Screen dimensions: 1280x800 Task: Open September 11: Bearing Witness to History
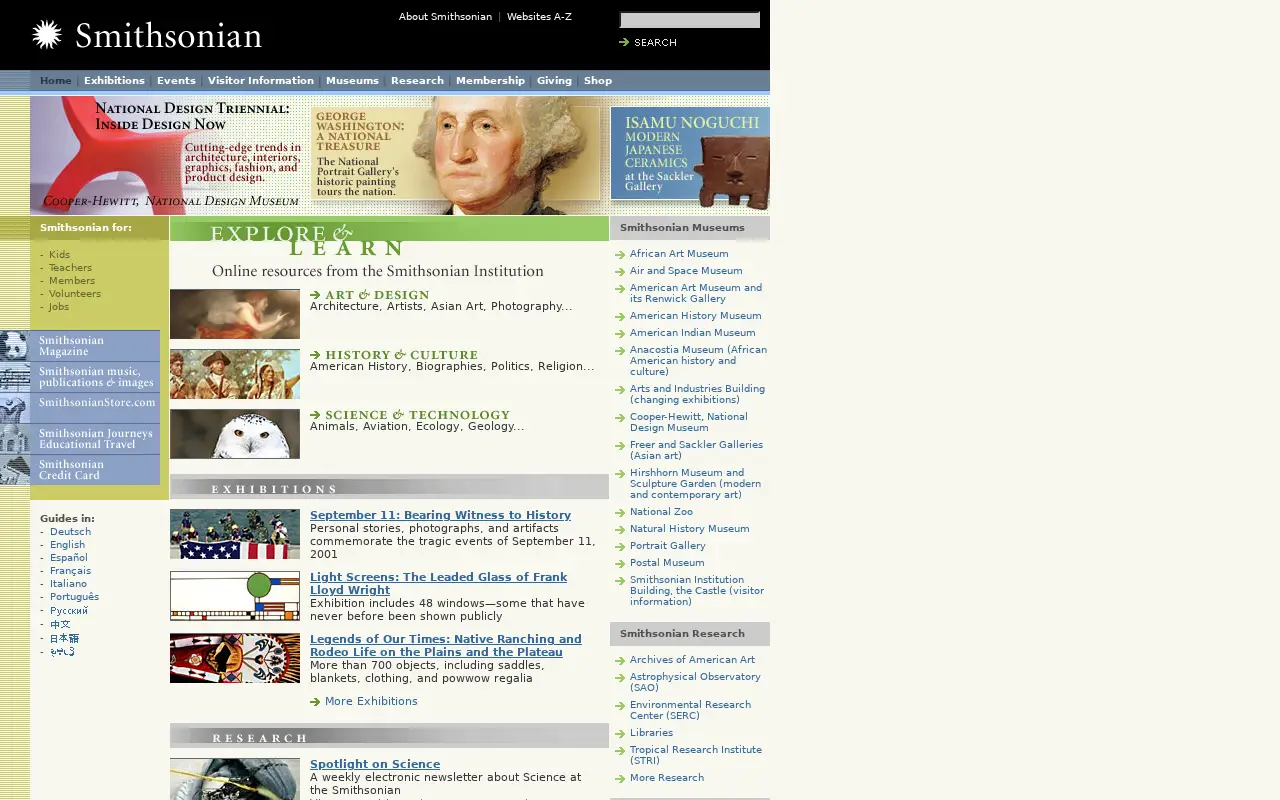(440, 516)
